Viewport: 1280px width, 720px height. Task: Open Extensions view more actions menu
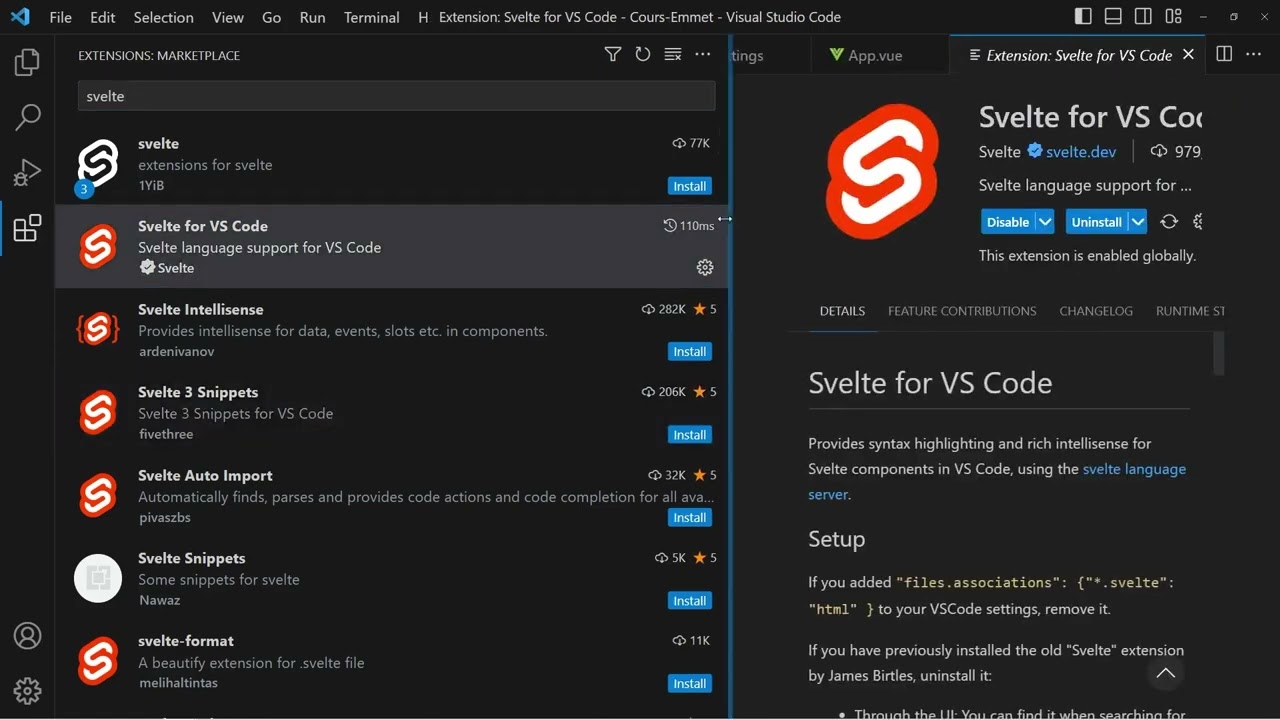[x=703, y=55]
